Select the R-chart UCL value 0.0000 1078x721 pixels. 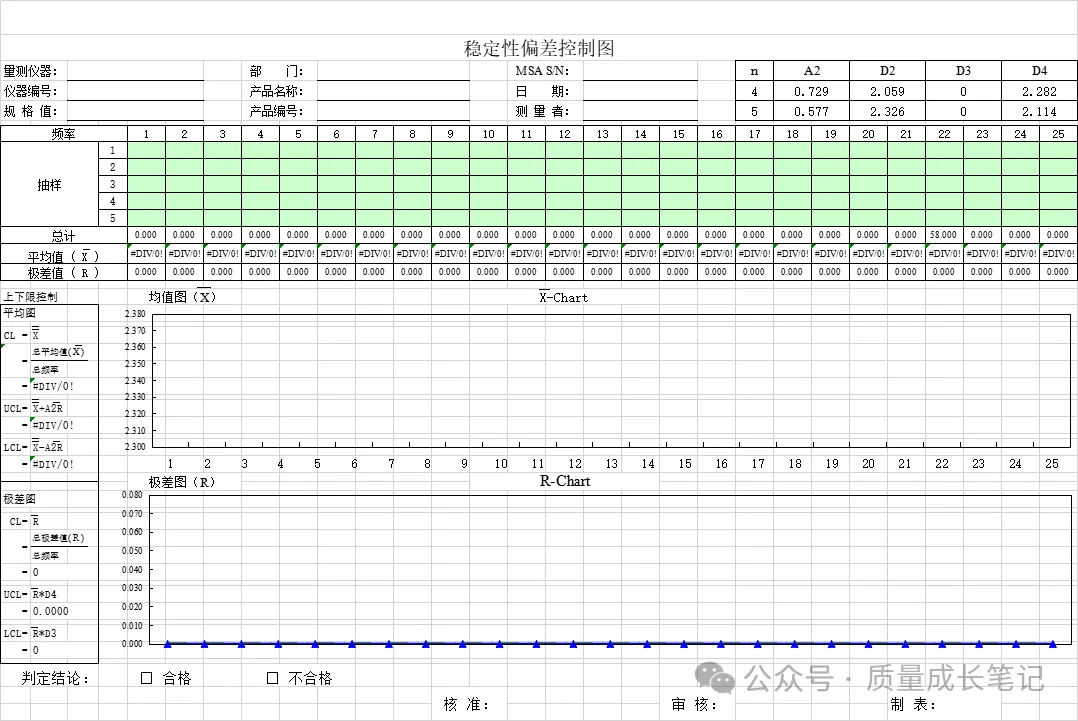click(x=51, y=611)
